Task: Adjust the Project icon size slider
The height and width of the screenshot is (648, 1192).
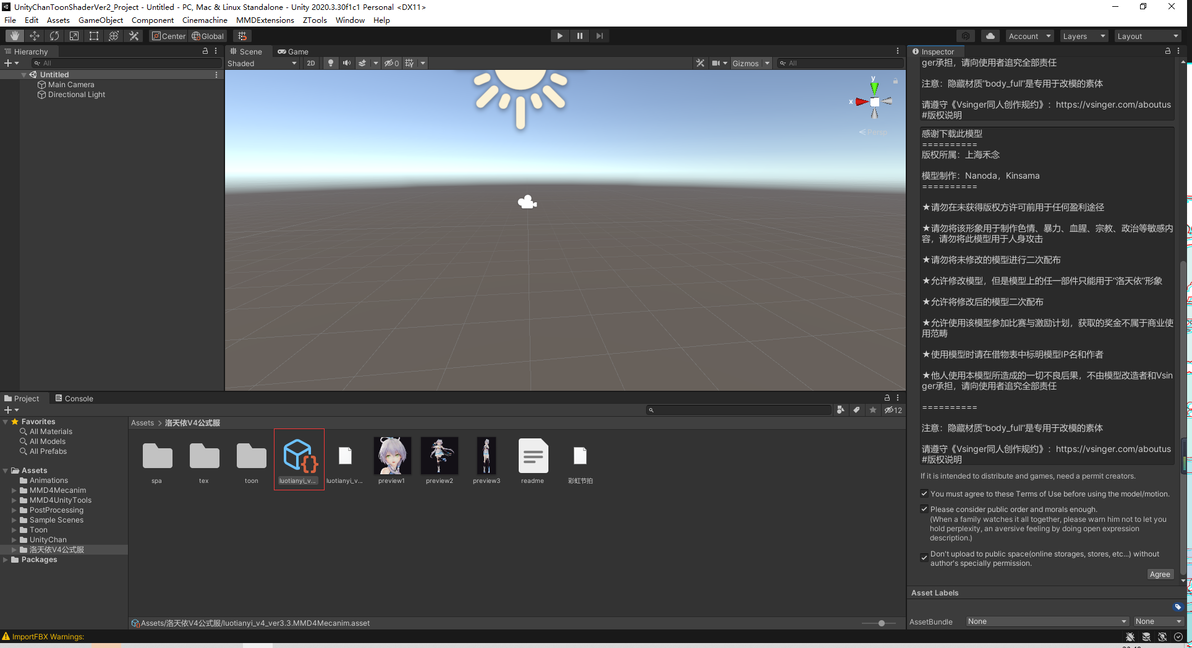Action: (x=880, y=623)
